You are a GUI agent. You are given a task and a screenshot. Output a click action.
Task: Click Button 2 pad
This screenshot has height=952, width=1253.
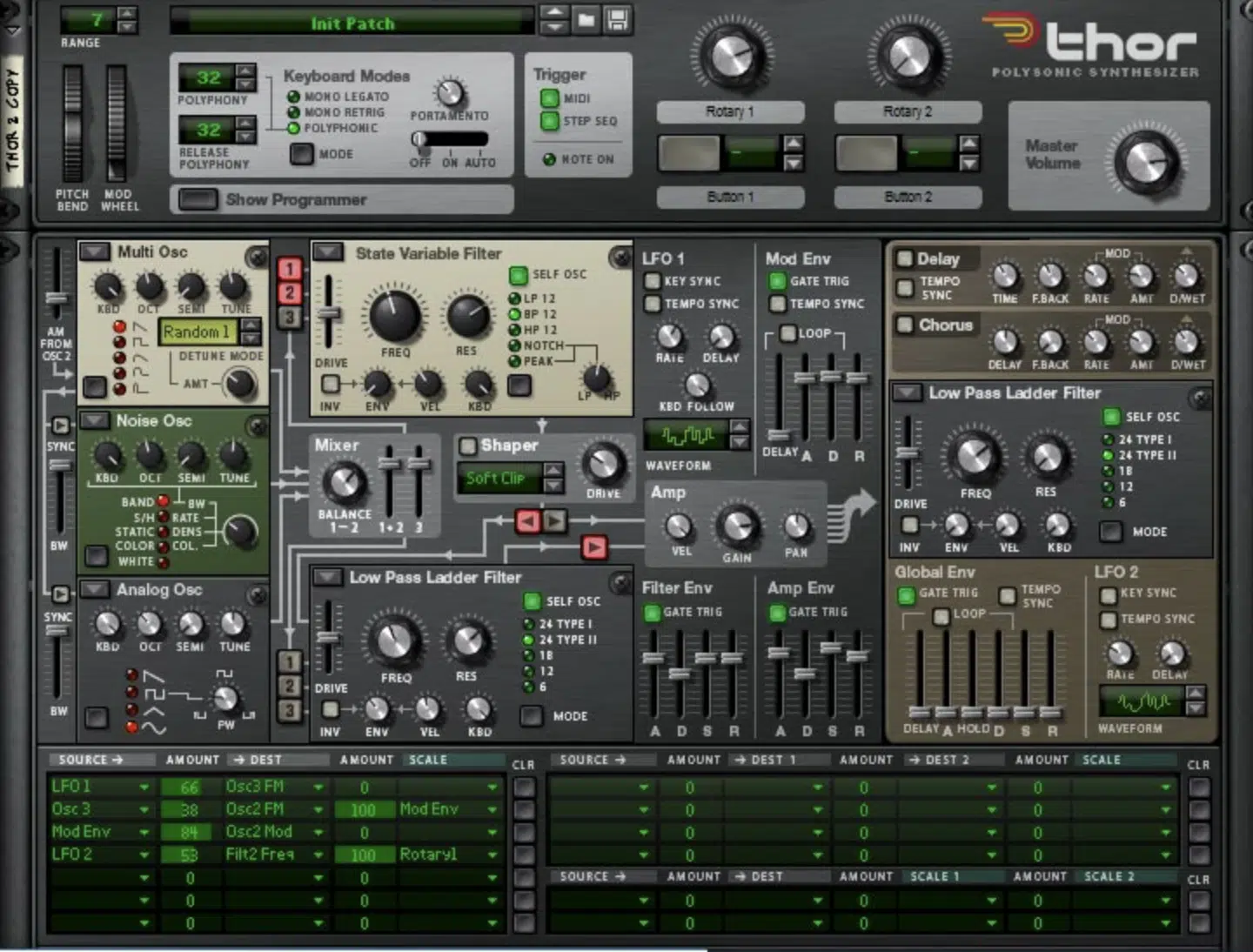click(867, 154)
